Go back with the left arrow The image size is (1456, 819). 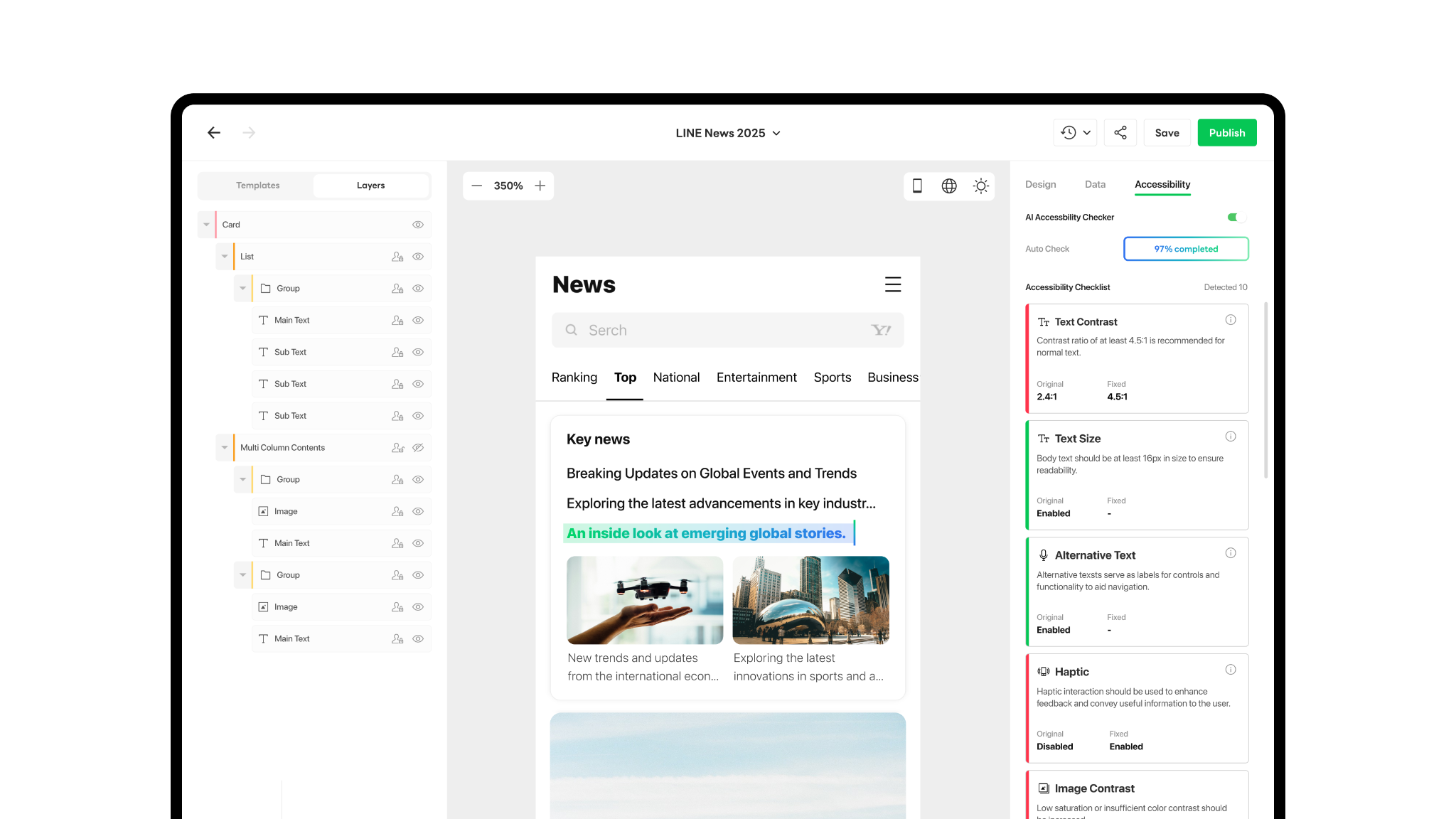(214, 133)
